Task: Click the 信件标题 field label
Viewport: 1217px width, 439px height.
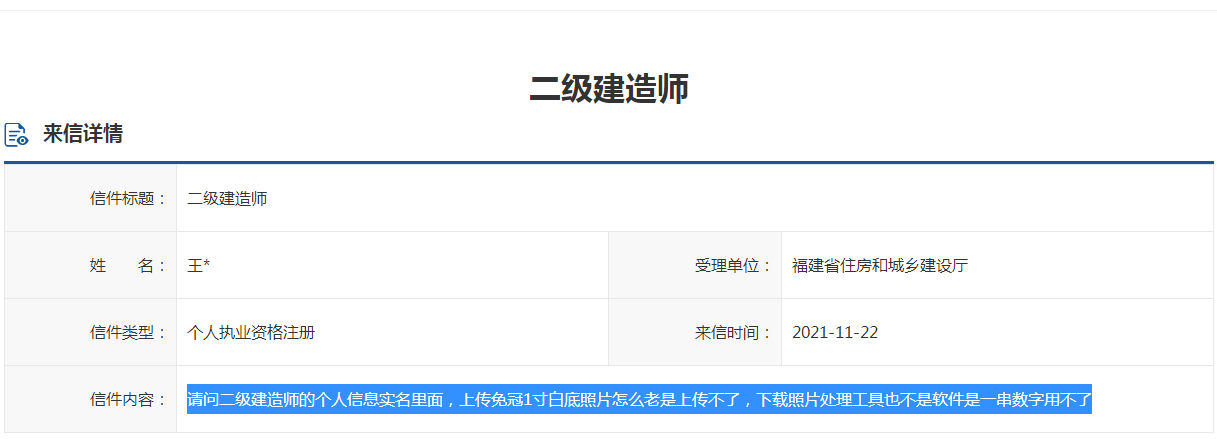Action: pyautogui.click(x=128, y=198)
